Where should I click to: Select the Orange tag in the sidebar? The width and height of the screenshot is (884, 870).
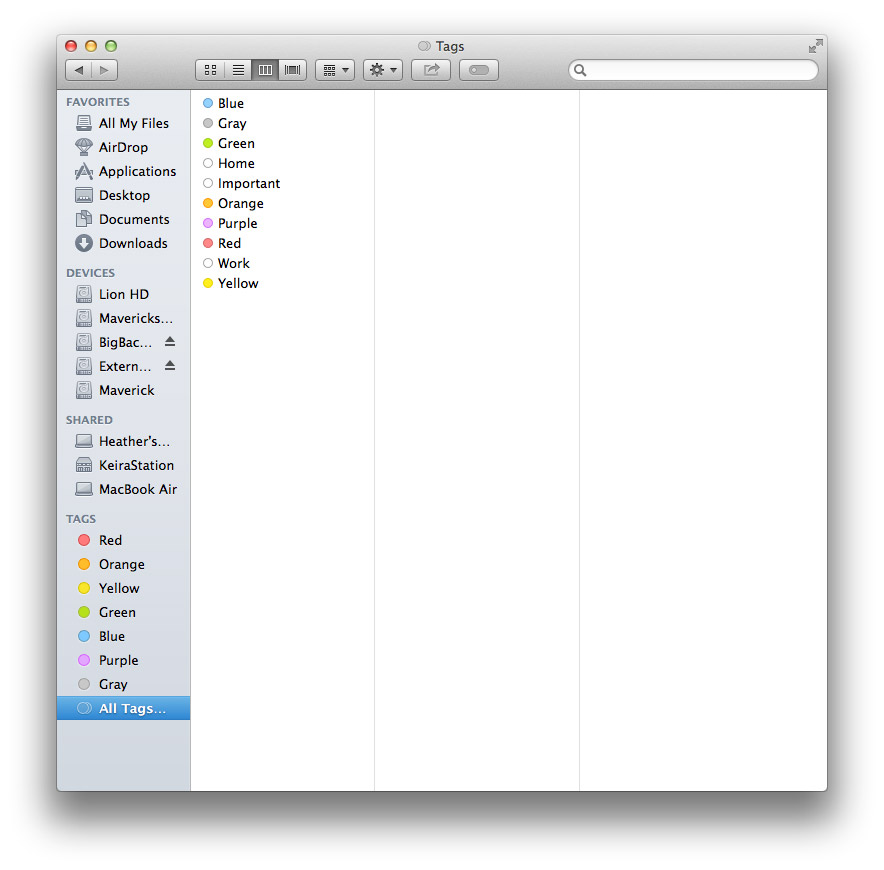click(x=123, y=564)
